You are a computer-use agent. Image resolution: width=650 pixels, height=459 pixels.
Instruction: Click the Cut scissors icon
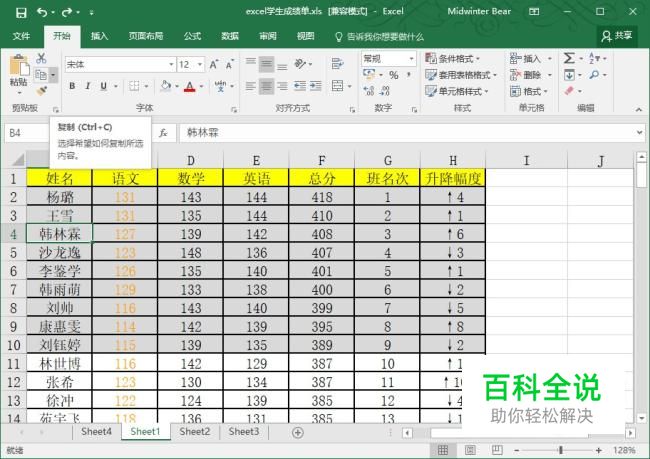pyautogui.click(x=42, y=59)
